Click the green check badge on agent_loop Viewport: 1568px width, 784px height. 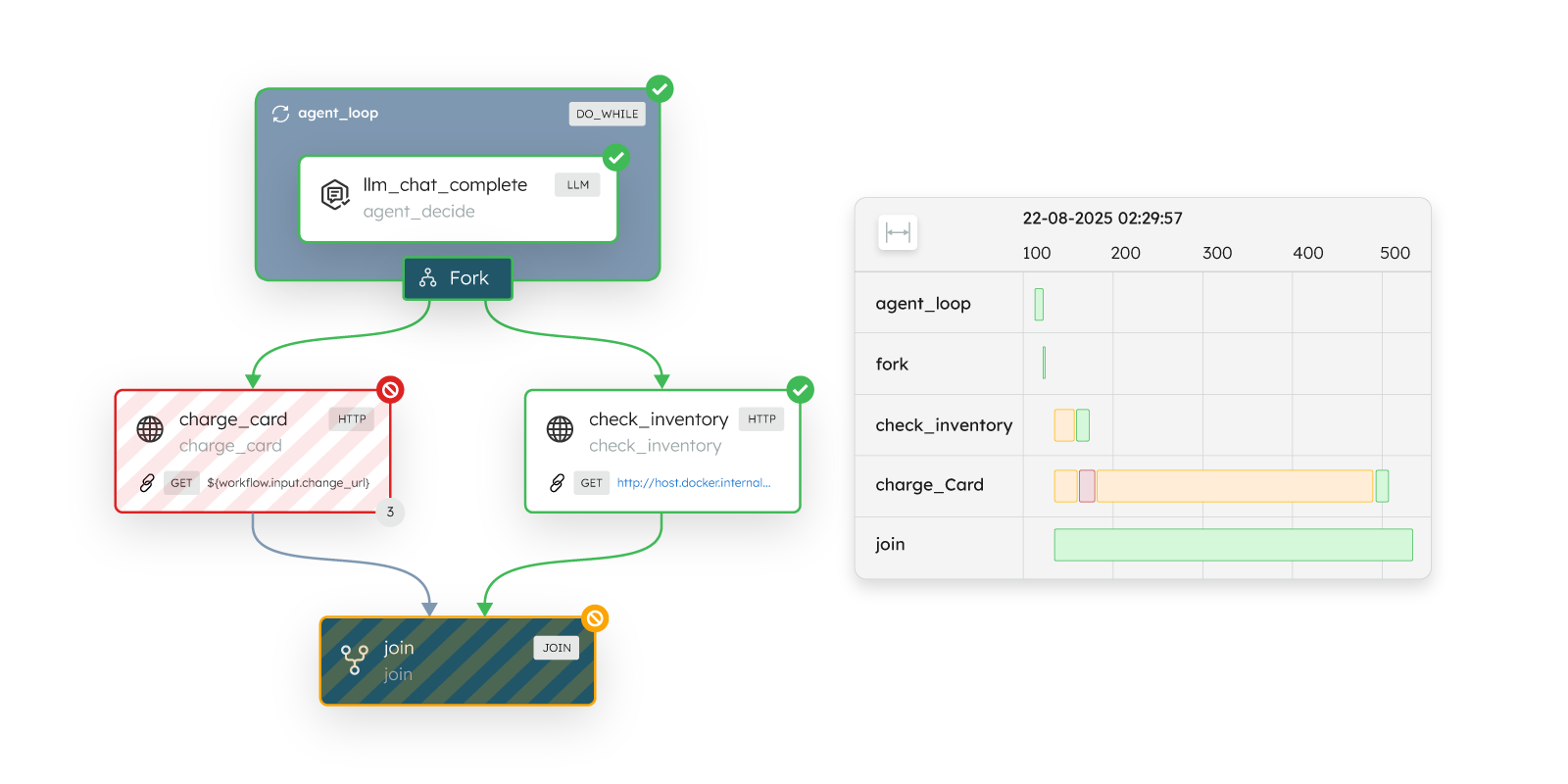660,89
